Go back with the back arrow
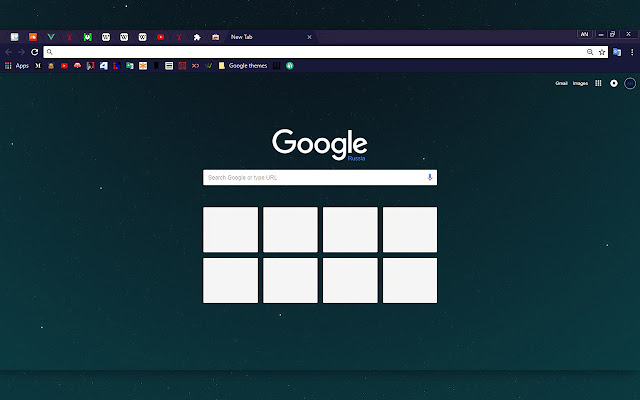 9,52
